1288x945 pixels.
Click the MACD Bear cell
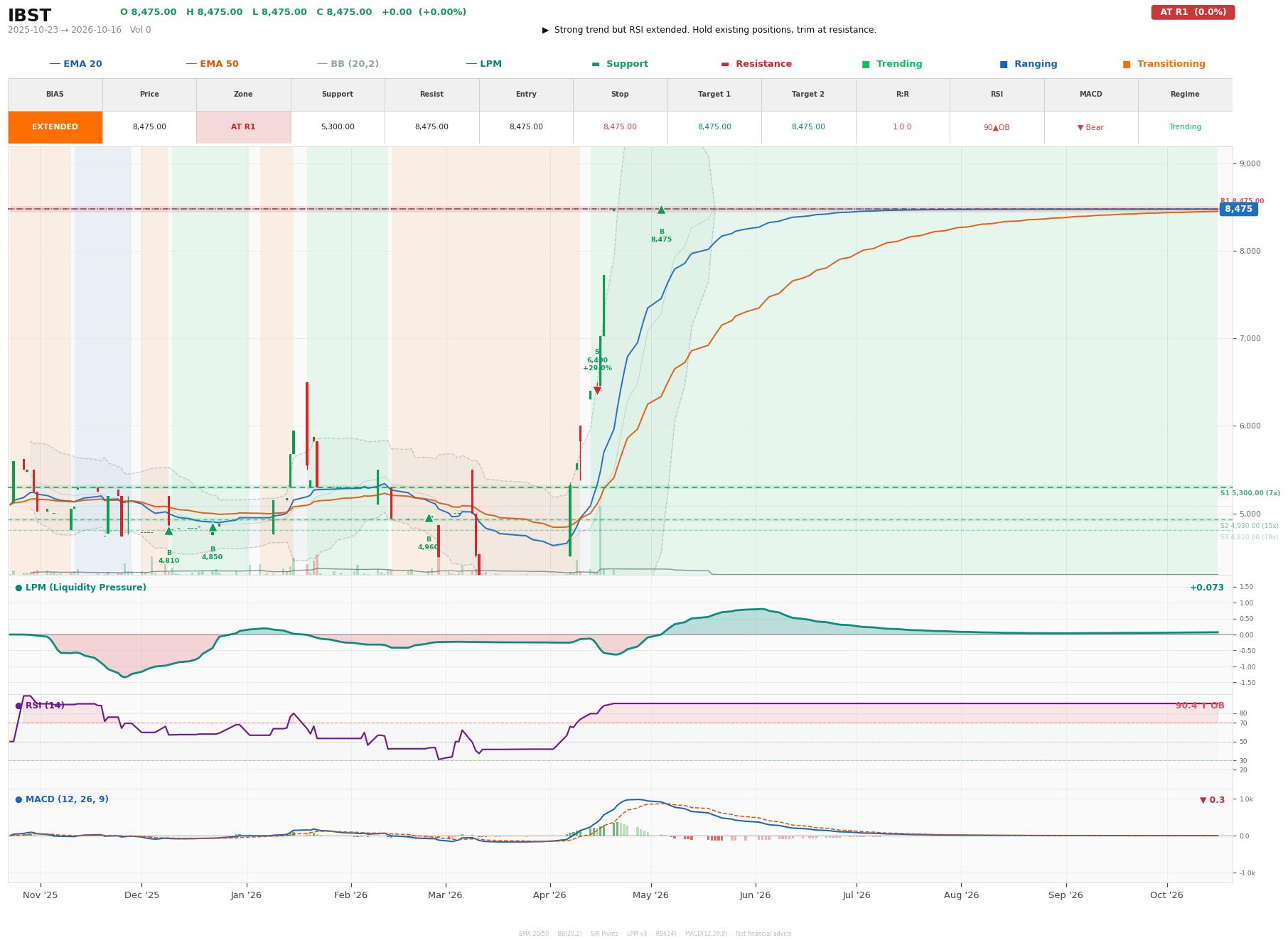click(1090, 127)
